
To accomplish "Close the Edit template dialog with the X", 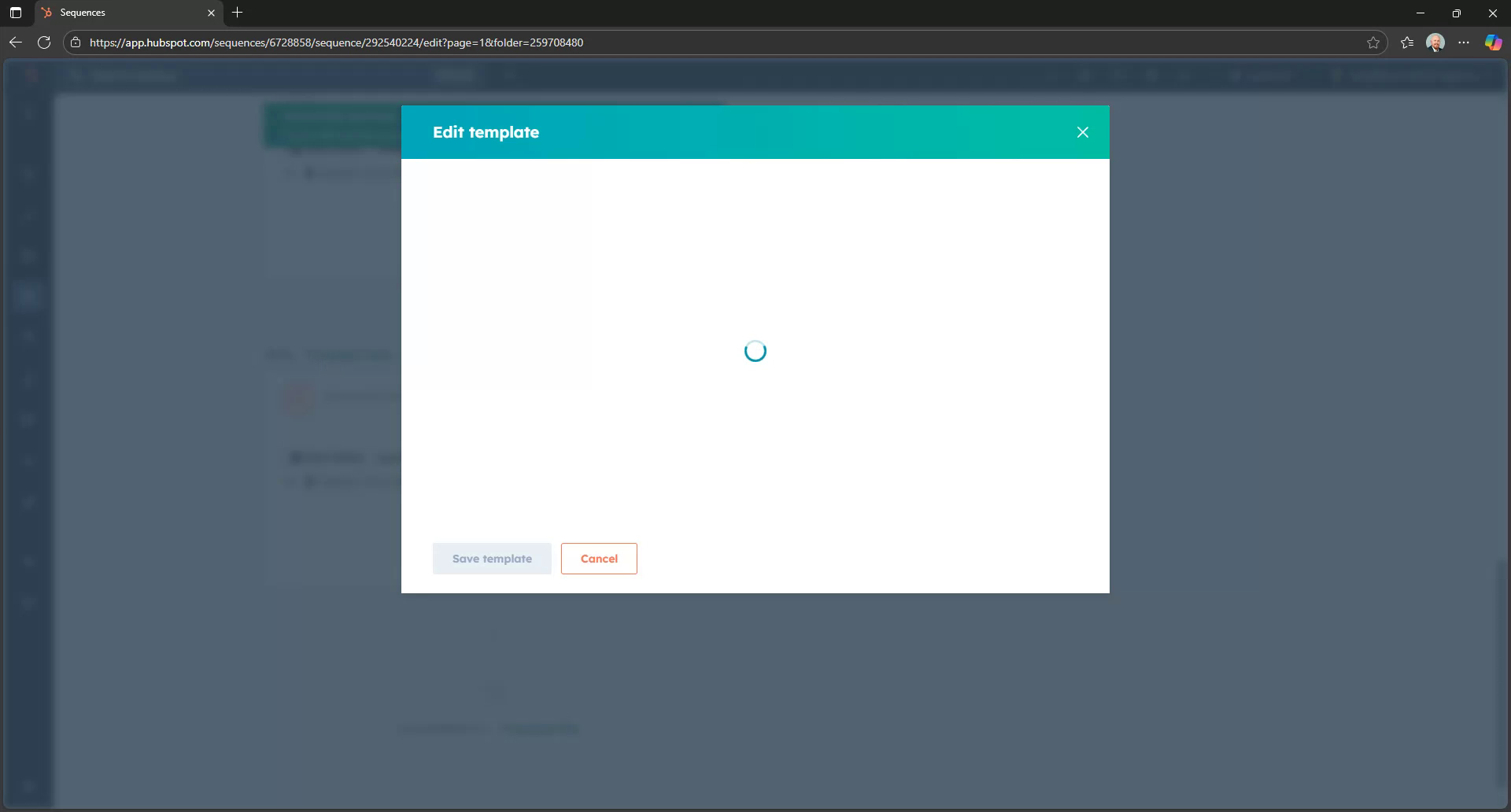I will [1083, 131].
